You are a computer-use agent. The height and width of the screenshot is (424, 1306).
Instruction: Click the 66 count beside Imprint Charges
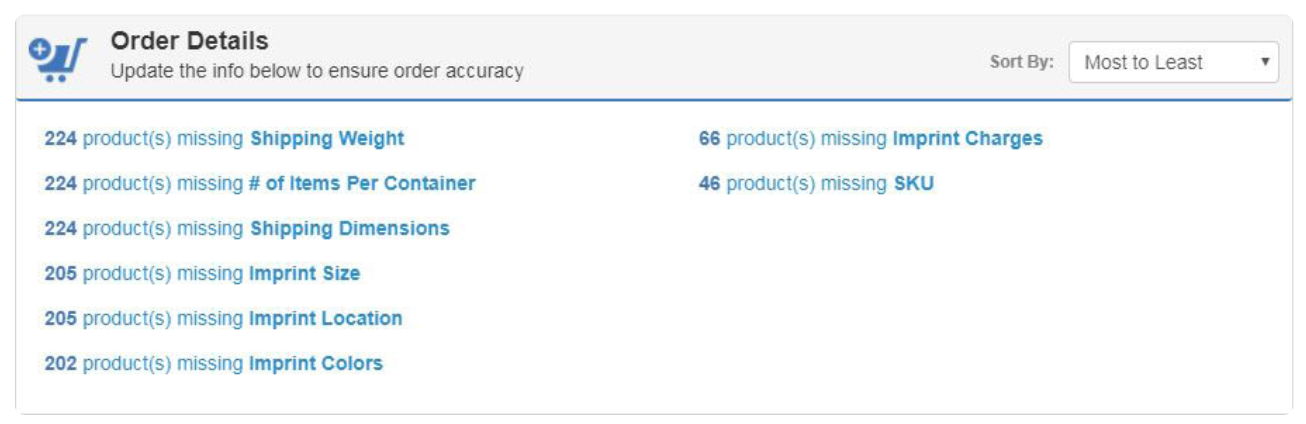(709, 139)
